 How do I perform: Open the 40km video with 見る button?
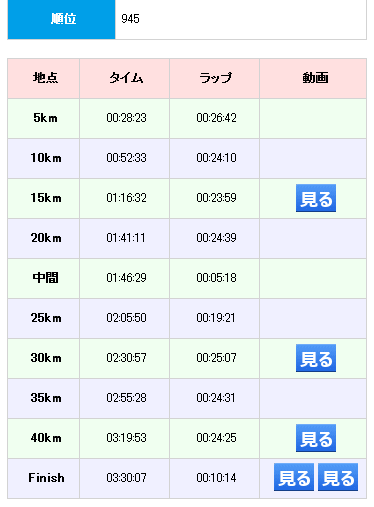click(316, 438)
